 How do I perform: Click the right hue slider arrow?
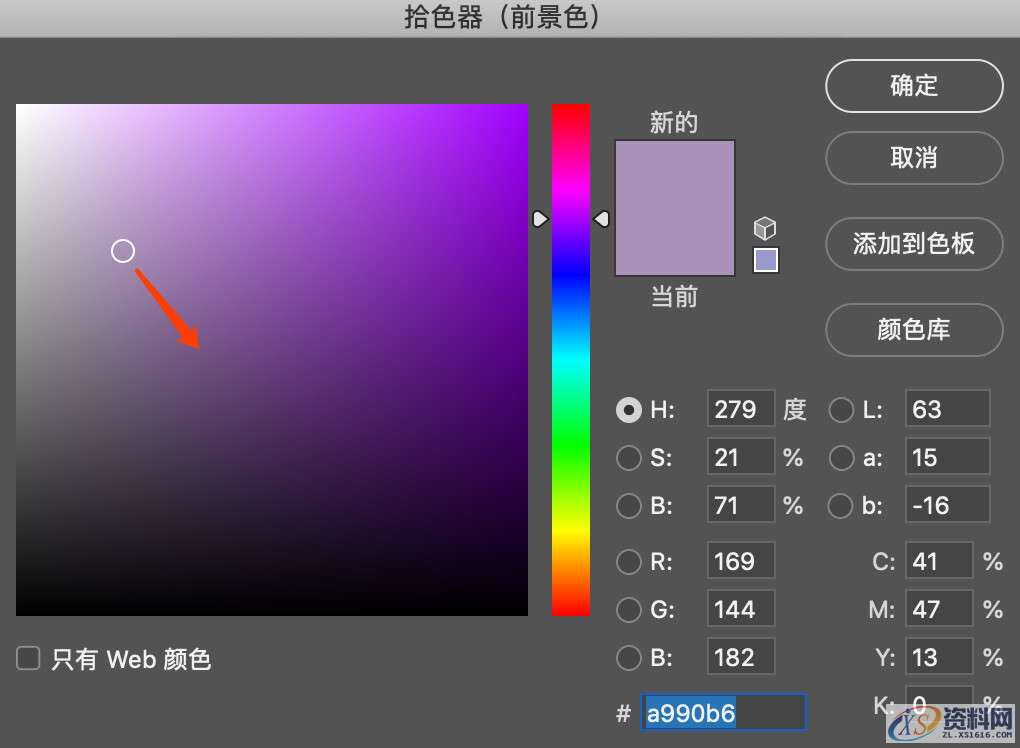tap(601, 219)
